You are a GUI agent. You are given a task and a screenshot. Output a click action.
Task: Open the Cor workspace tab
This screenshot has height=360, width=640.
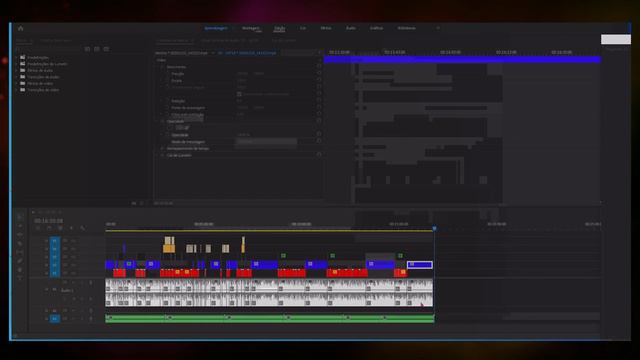(x=303, y=28)
